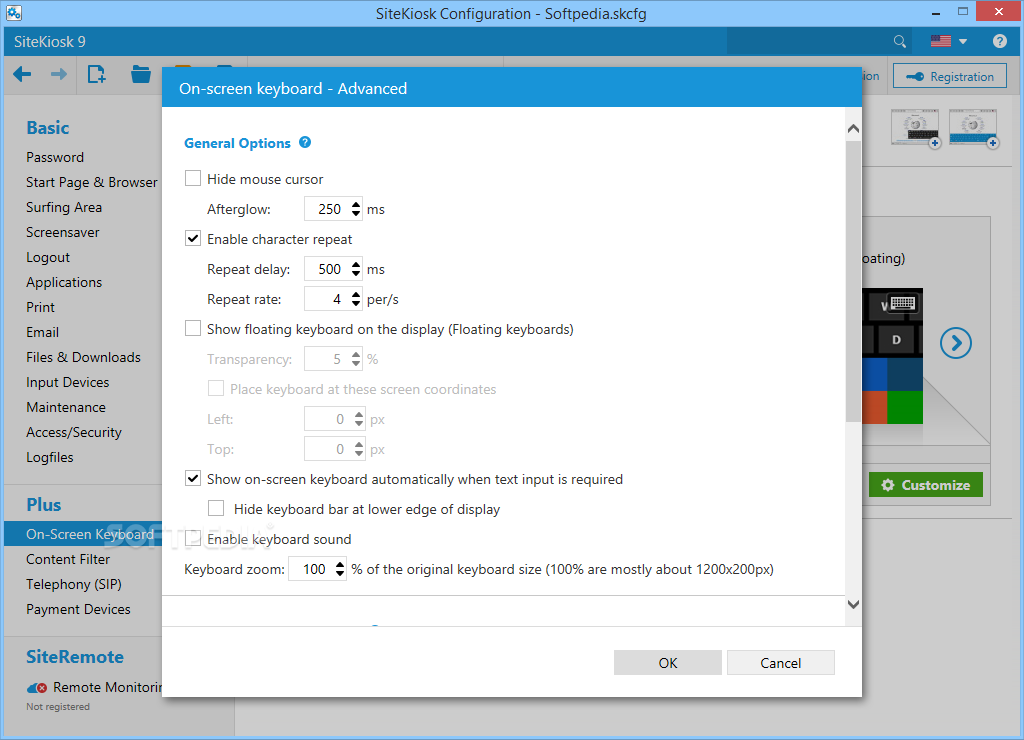Viewport: 1024px width, 740px height.
Task: Check Show floating keyboard on the display
Action: point(193,329)
